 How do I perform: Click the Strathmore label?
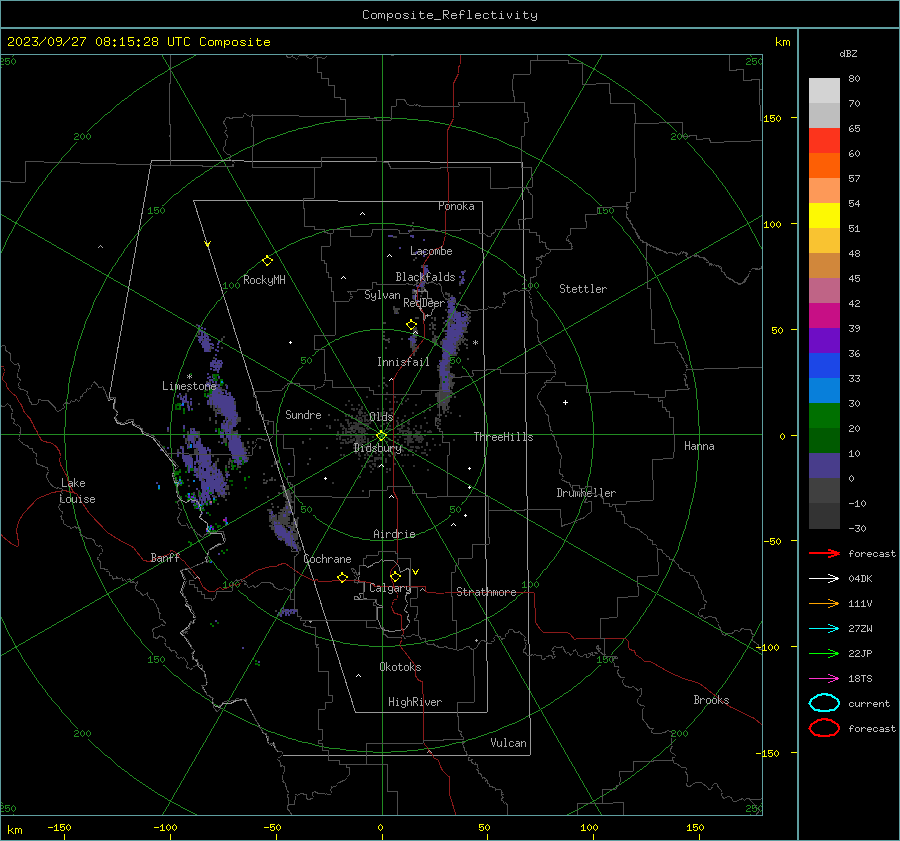tap(486, 592)
